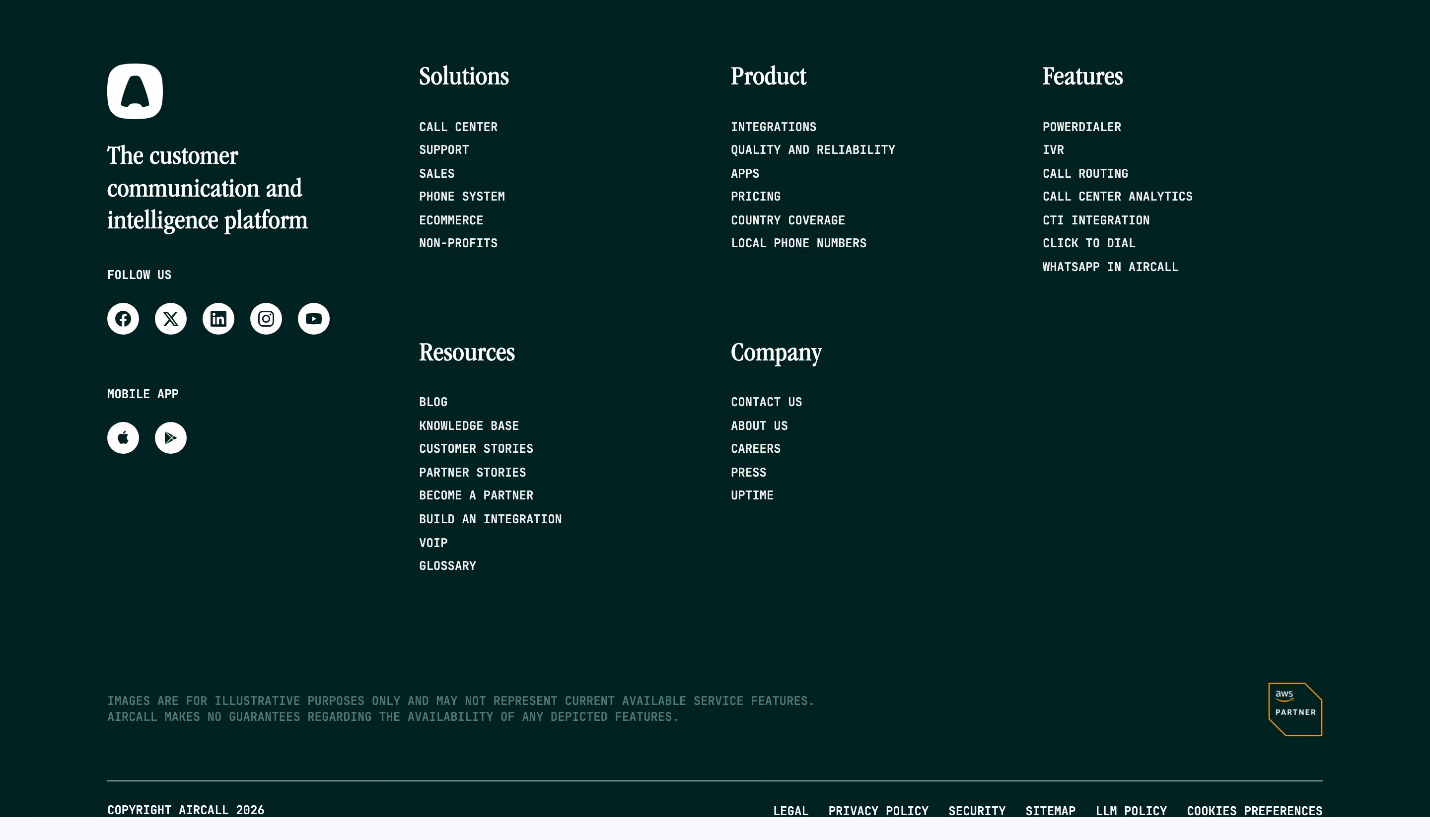Open Build an Integration link

490,519
